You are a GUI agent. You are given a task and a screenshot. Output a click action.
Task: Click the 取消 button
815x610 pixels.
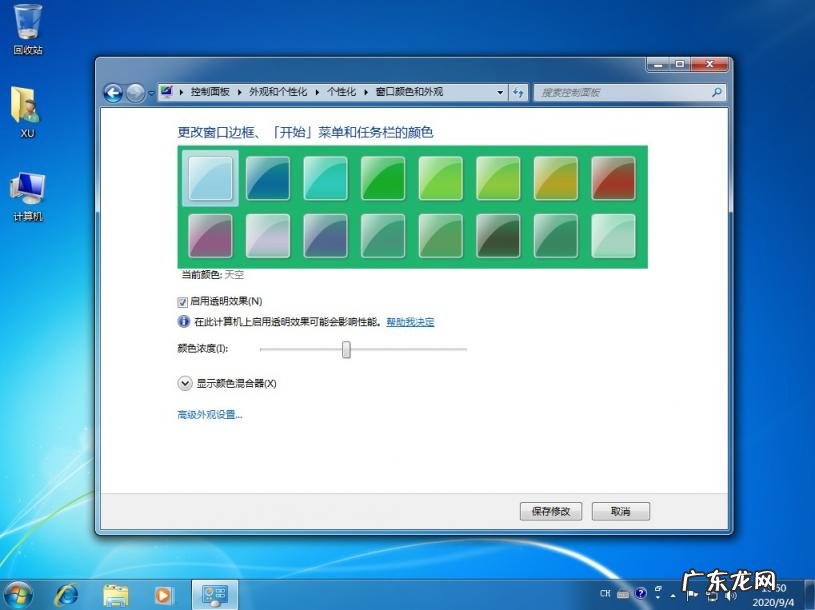[620, 511]
